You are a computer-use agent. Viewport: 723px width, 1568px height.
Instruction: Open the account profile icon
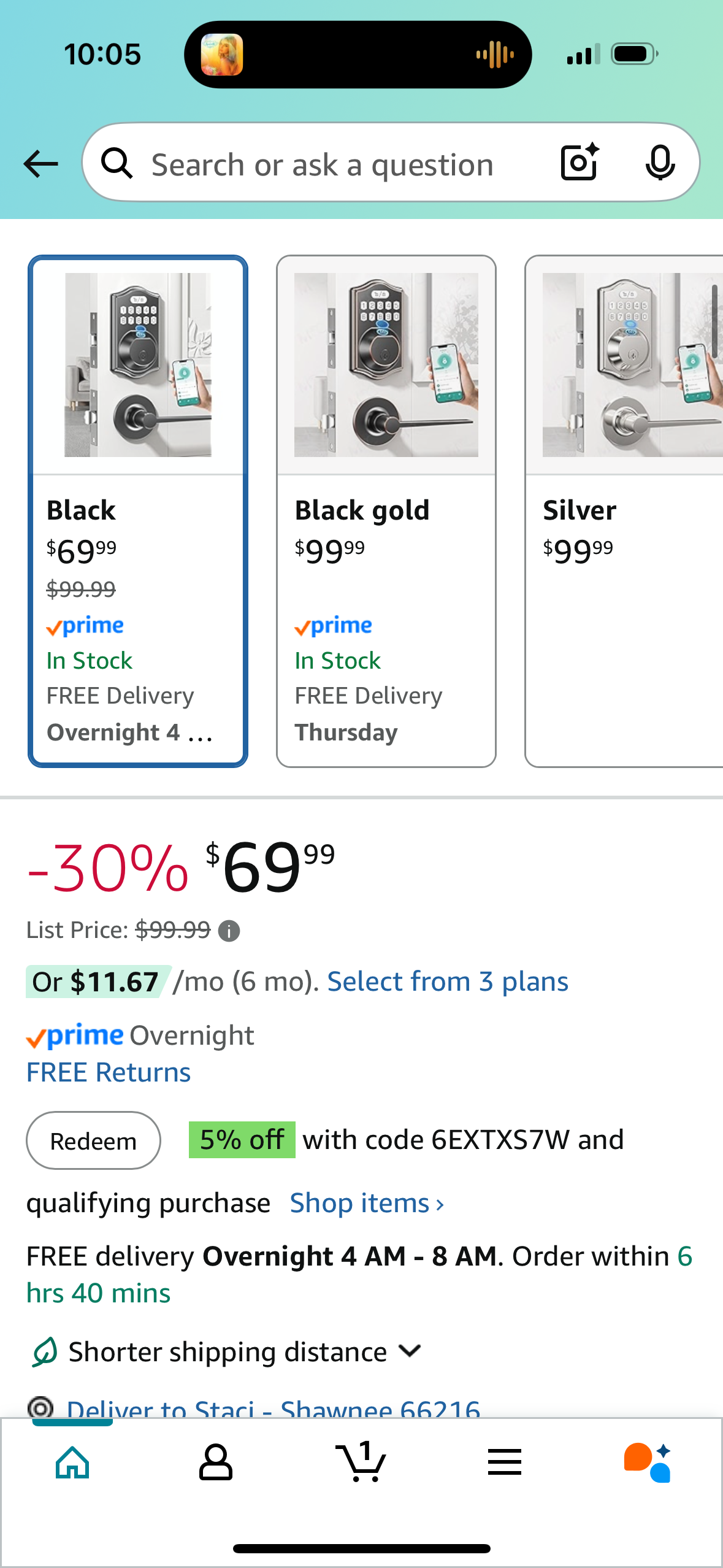(216, 1462)
